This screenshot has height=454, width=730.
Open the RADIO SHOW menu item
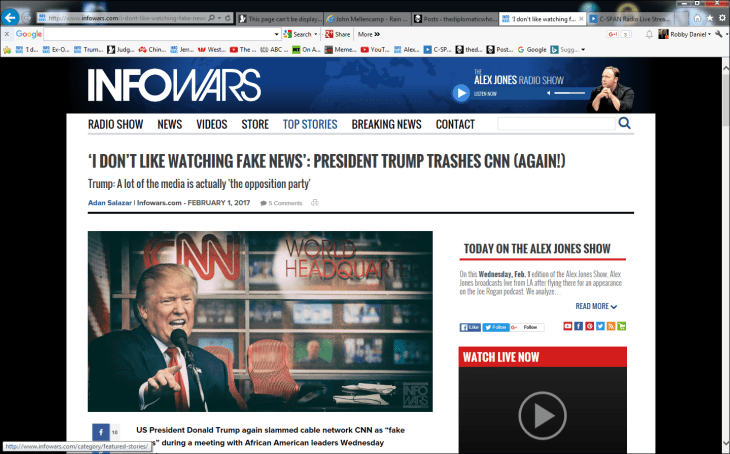click(x=115, y=124)
